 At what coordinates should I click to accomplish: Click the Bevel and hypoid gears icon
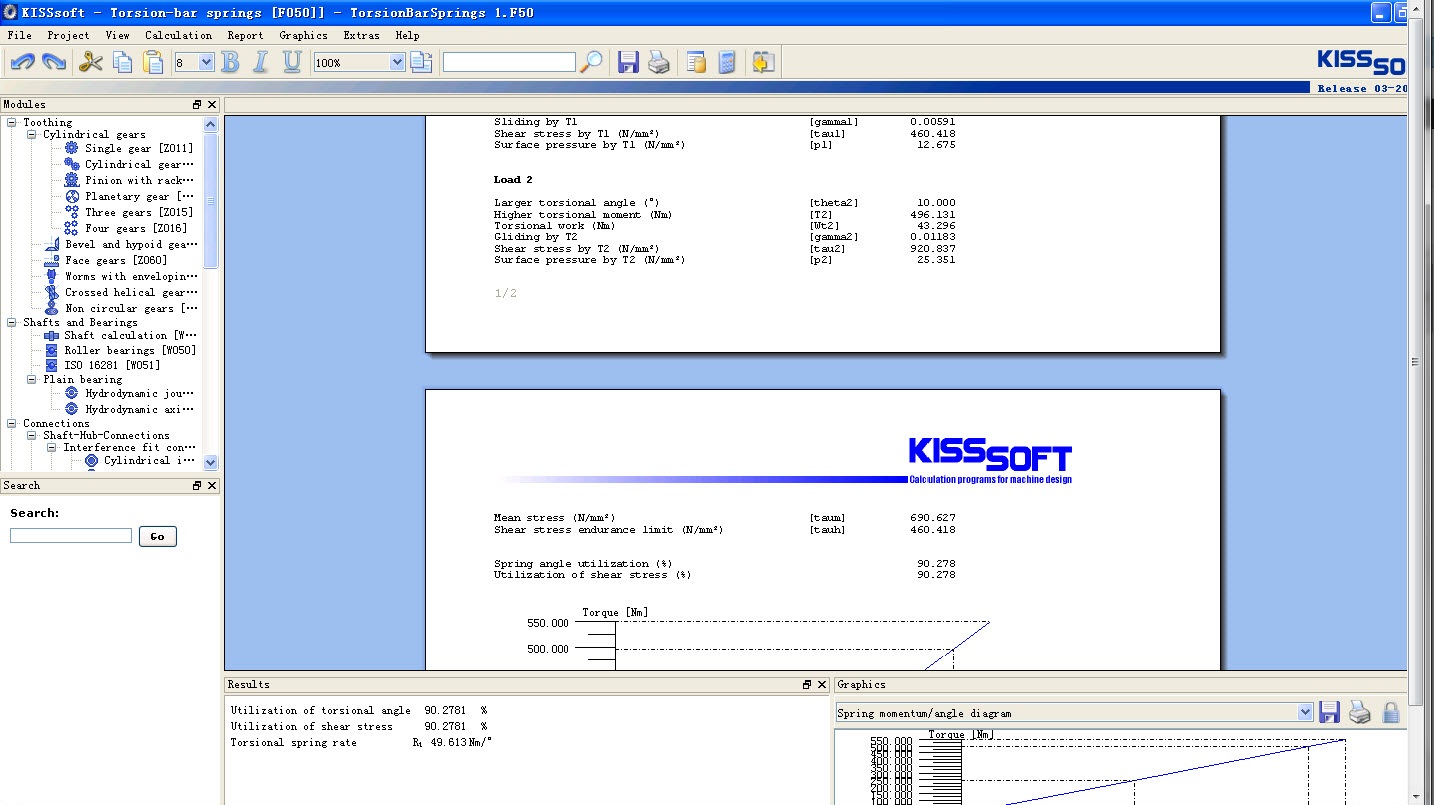(x=52, y=244)
